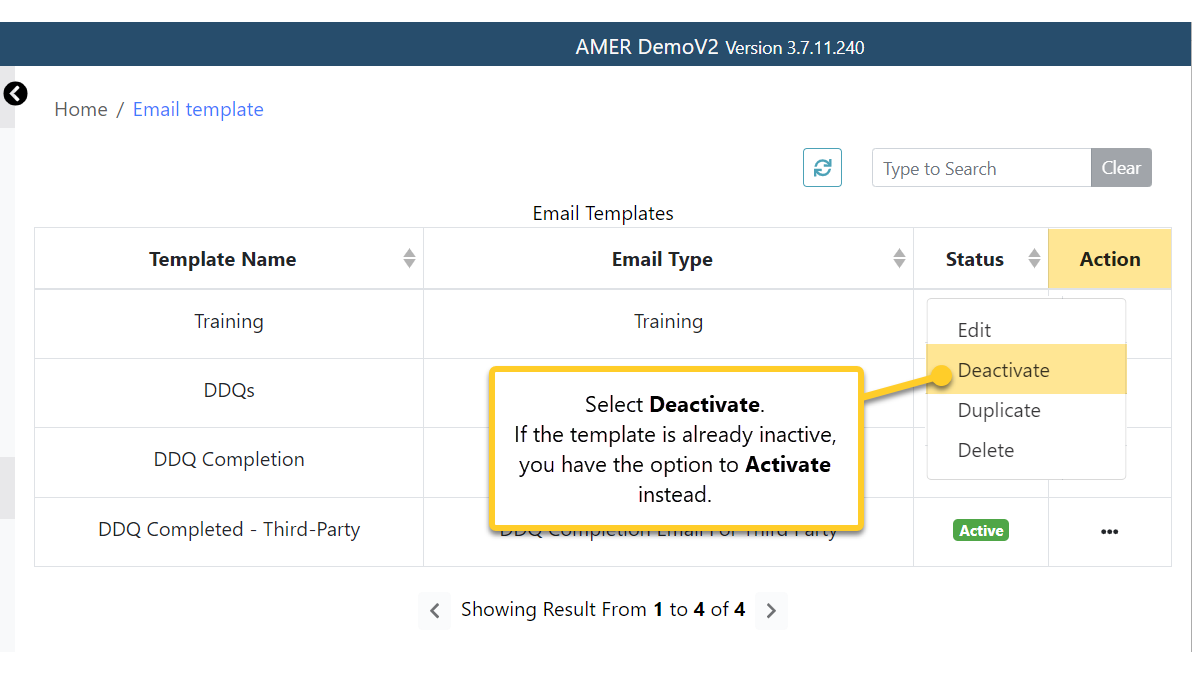Select the DDQs template name cell

click(x=229, y=391)
